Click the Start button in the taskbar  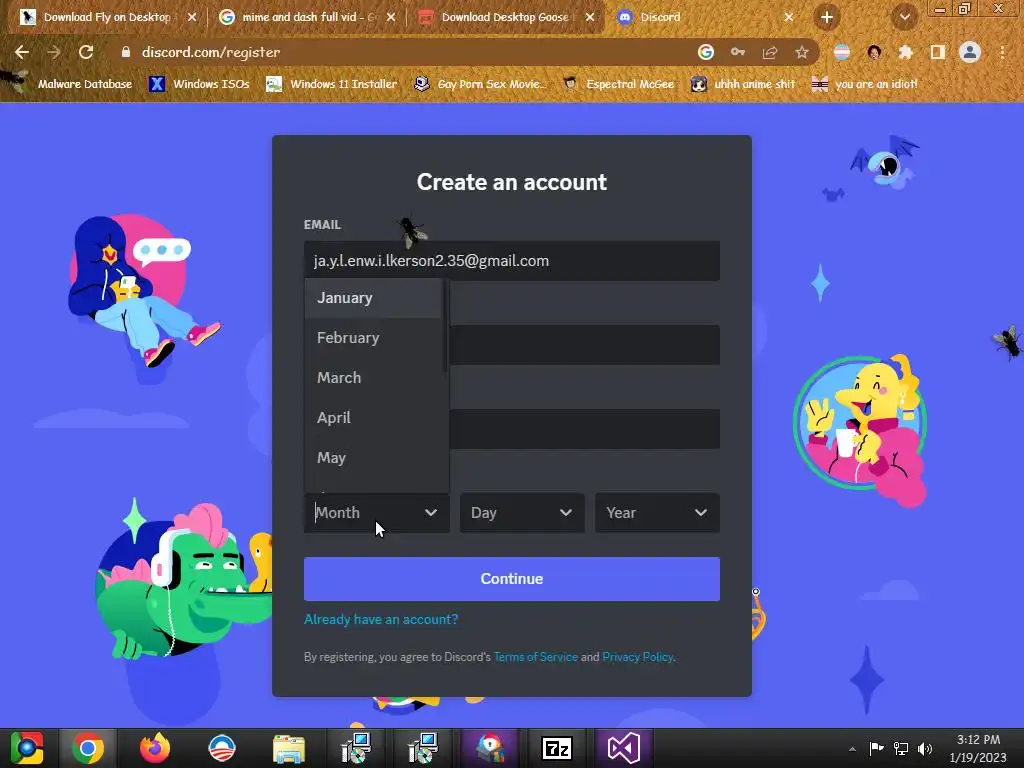coord(27,748)
